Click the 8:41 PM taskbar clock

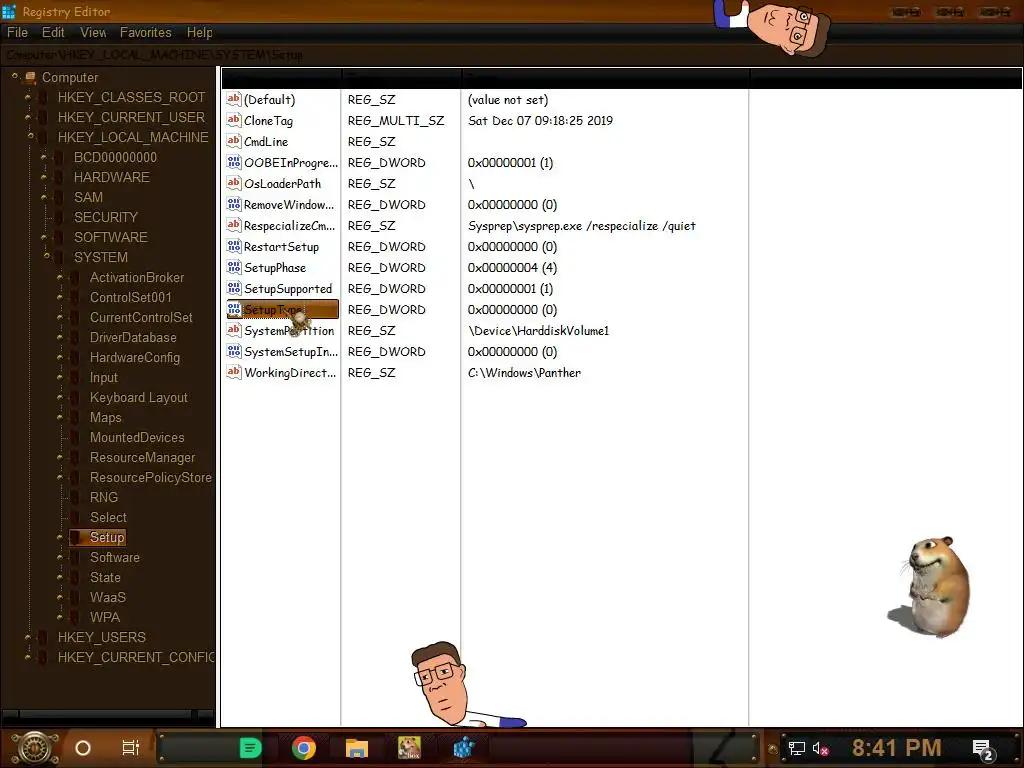[x=896, y=748]
